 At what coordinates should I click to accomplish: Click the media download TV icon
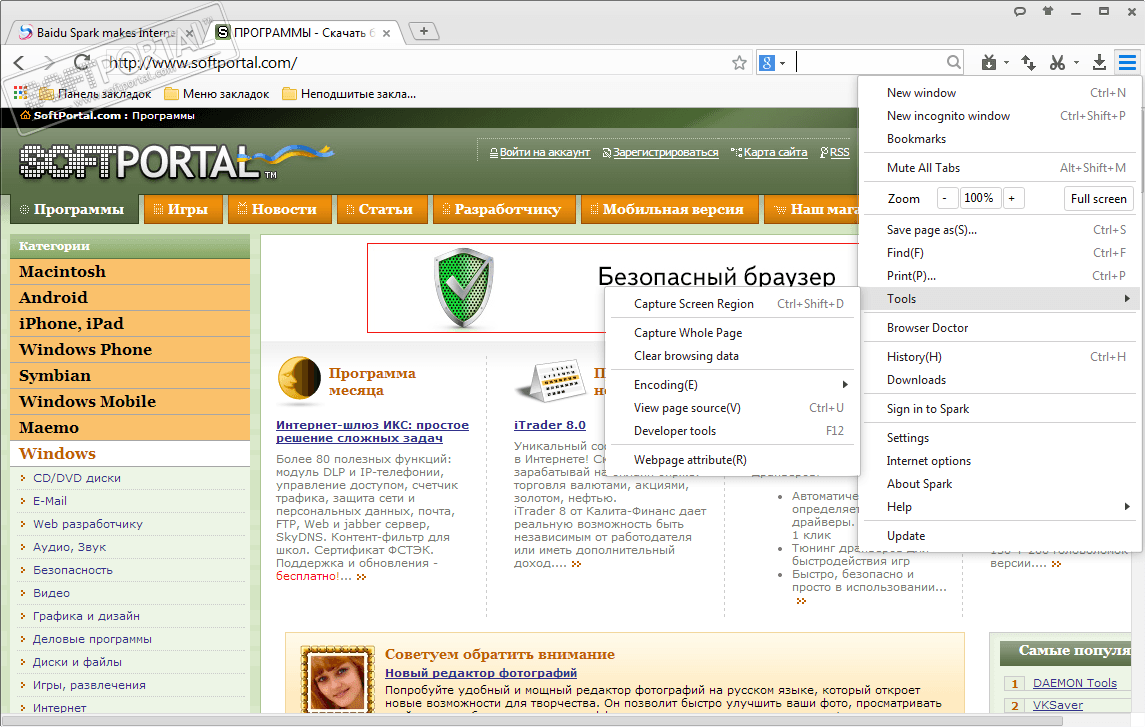(x=989, y=63)
